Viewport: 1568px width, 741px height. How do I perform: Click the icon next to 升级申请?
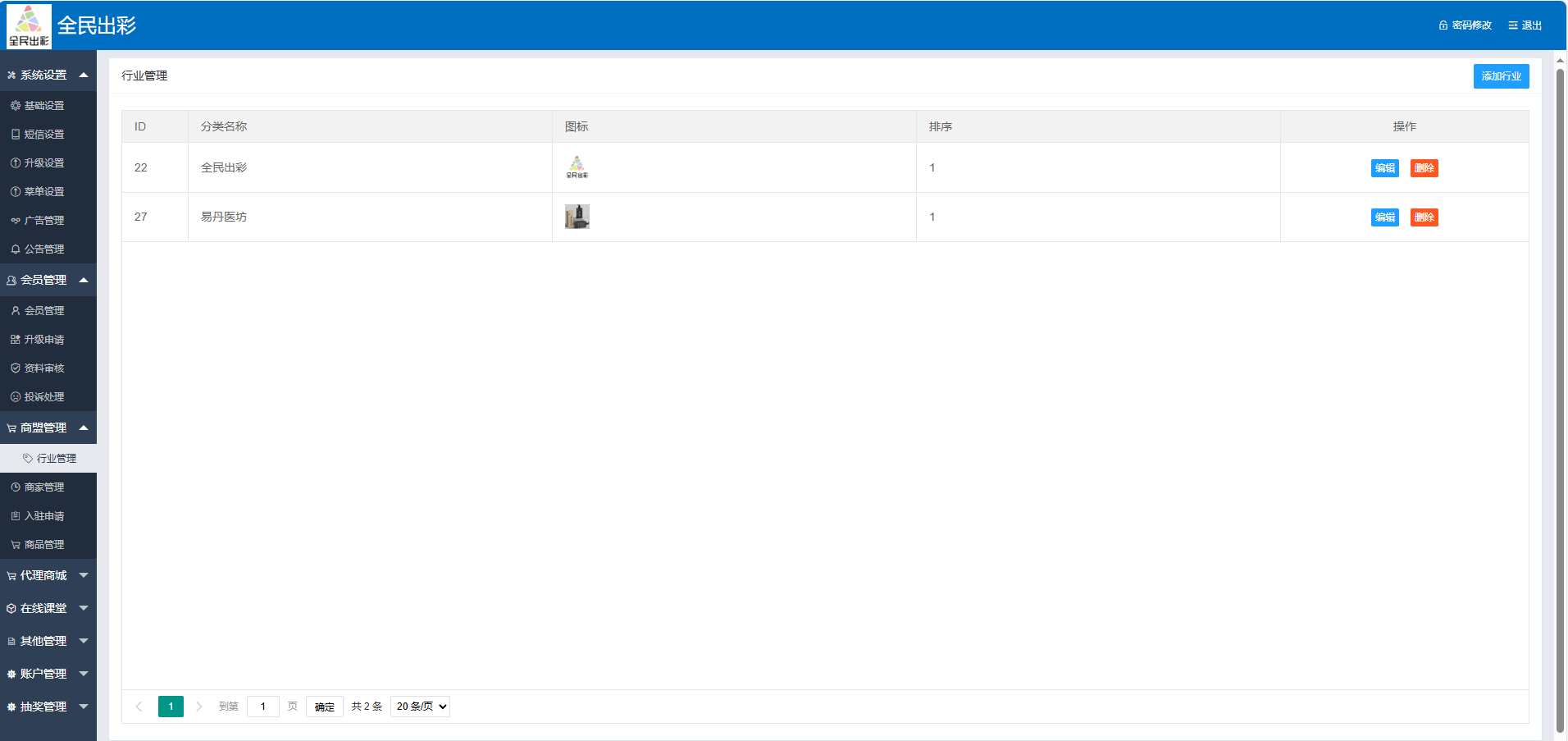click(x=16, y=340)
